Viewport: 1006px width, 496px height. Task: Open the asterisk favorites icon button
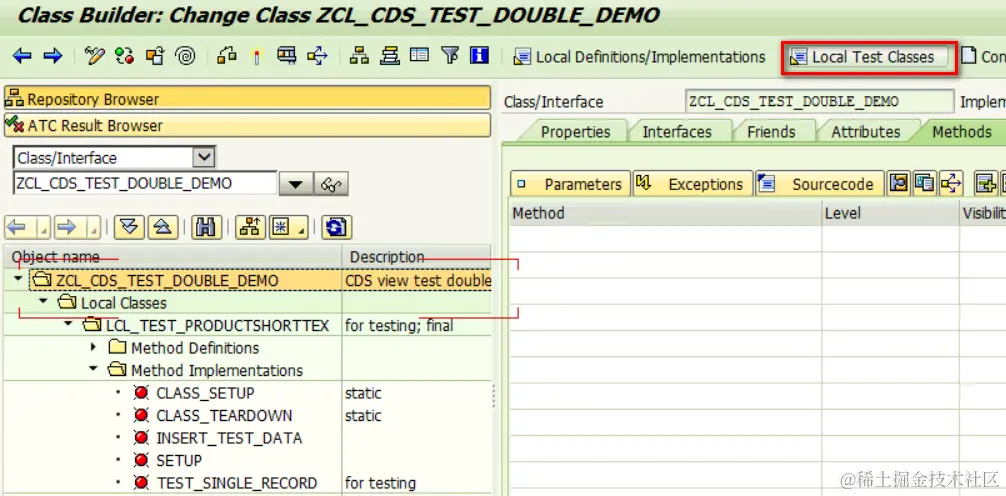[x=288, y=227]
